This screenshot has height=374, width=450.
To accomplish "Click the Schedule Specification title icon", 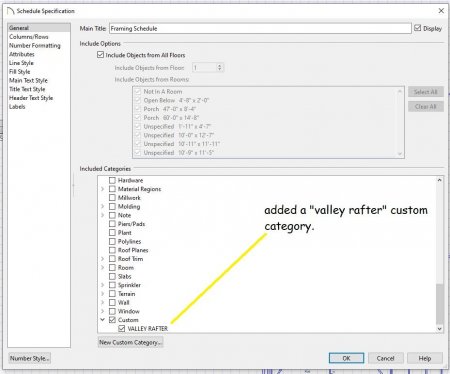I will tap(11, 11).
